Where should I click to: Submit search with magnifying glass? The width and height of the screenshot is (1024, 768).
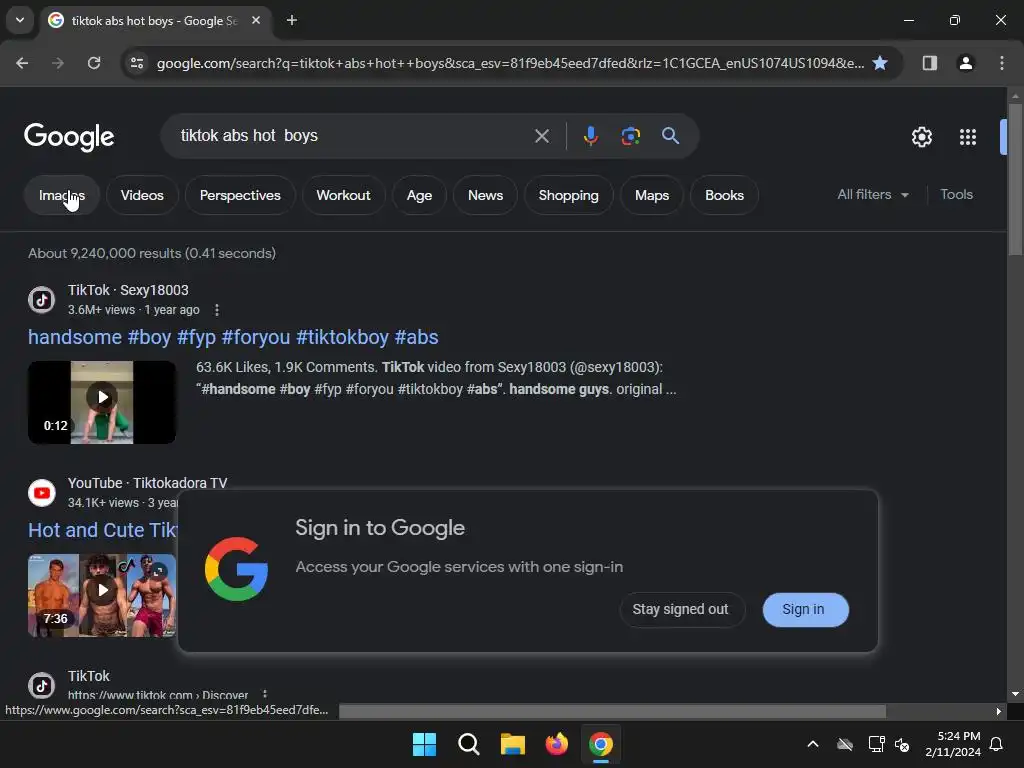[670, 136]
